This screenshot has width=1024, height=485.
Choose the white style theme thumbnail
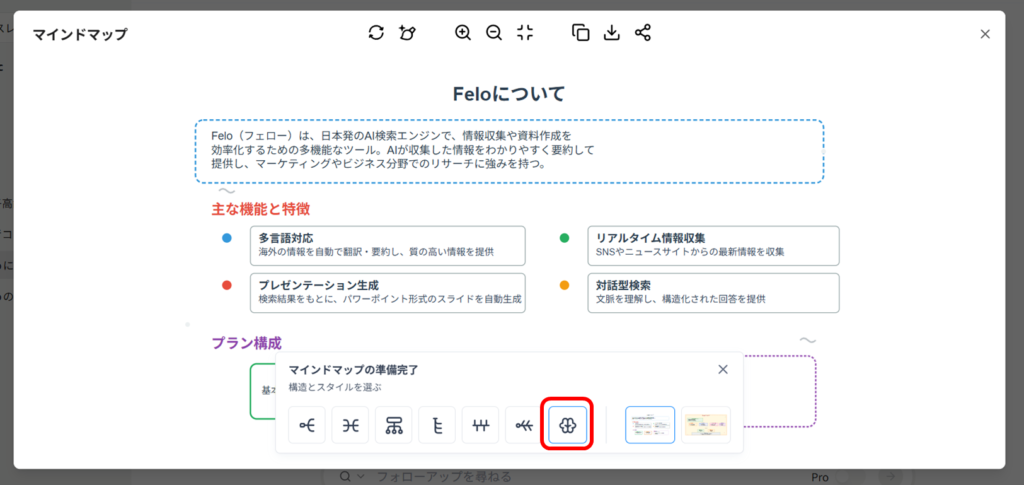(x=649, y=425)
